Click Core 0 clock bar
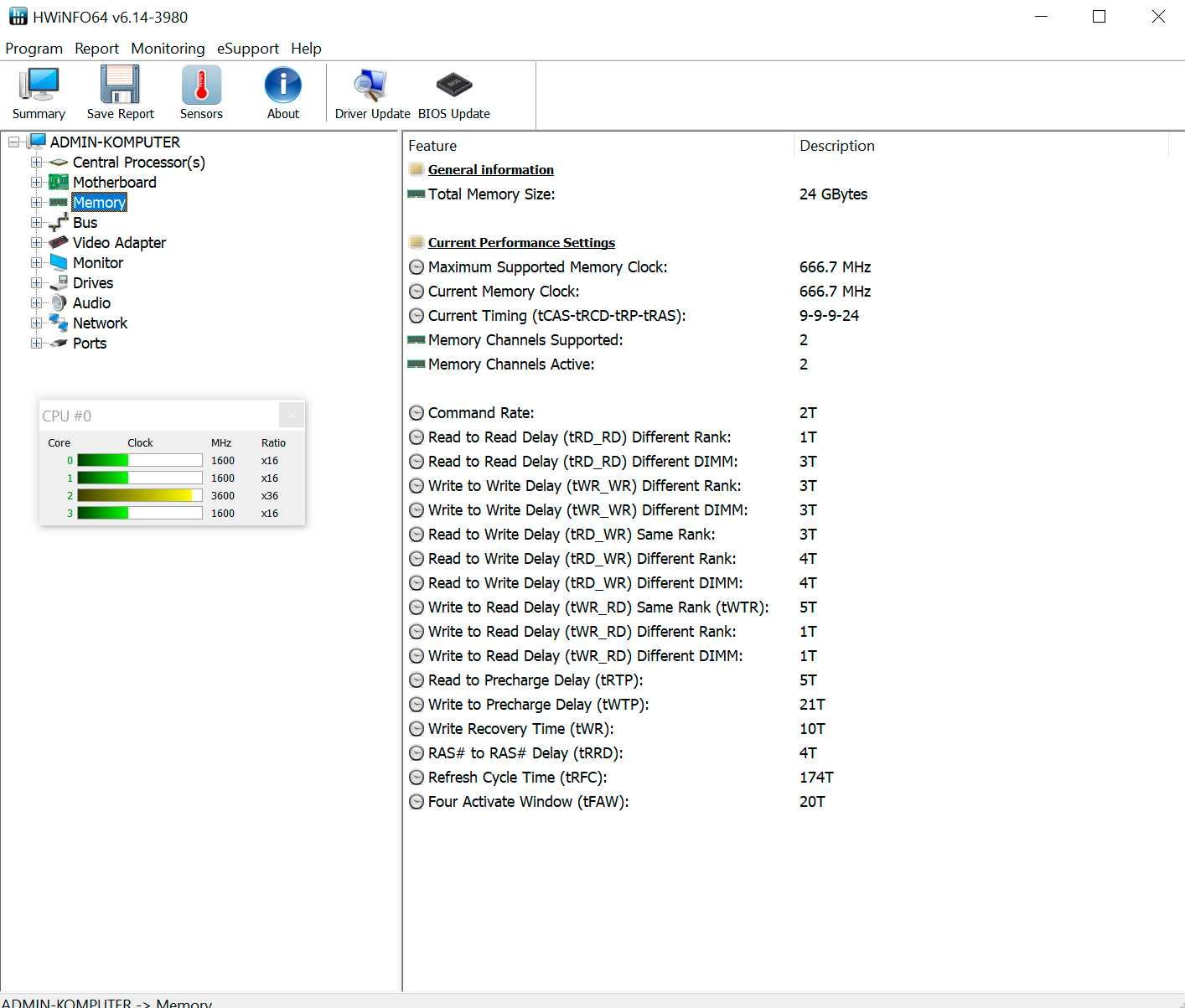Screen dimensions: 1185x1008 point(140,460)
